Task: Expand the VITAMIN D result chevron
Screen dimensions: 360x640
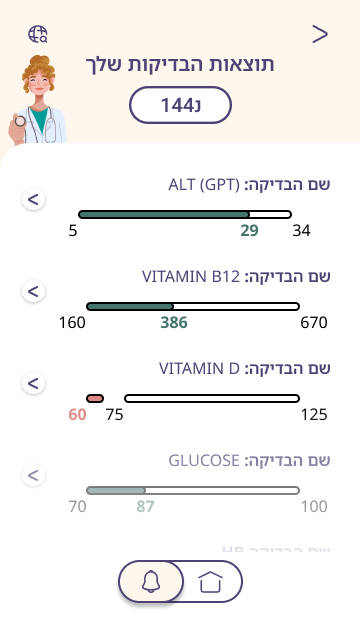Action: point(33,383)
